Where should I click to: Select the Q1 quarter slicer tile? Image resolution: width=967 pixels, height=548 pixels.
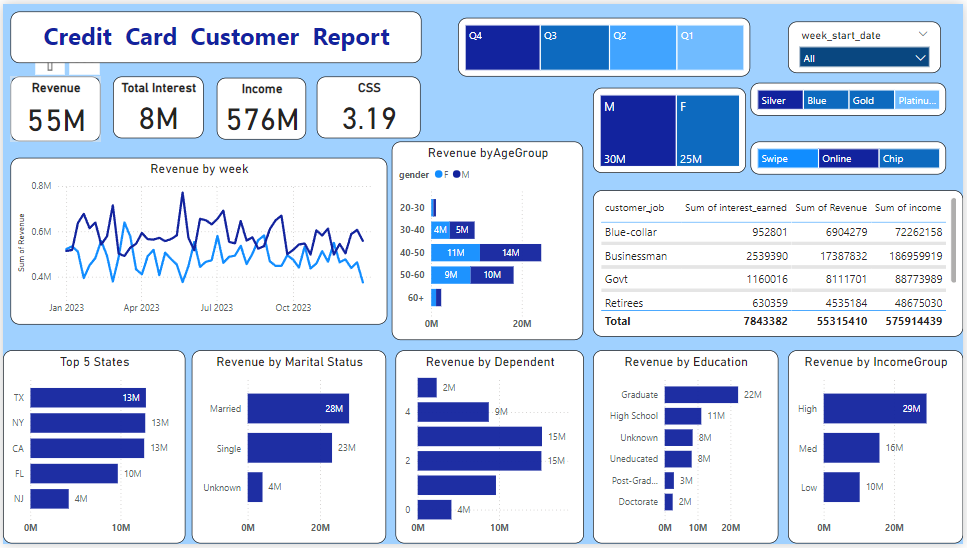[710, 47]
